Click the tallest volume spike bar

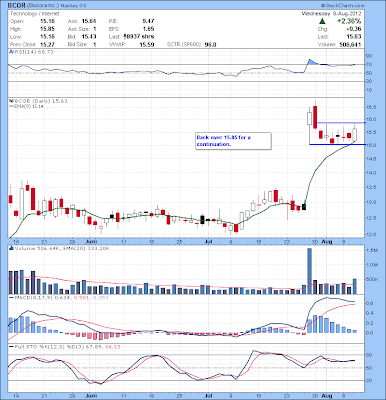(309, 271)
